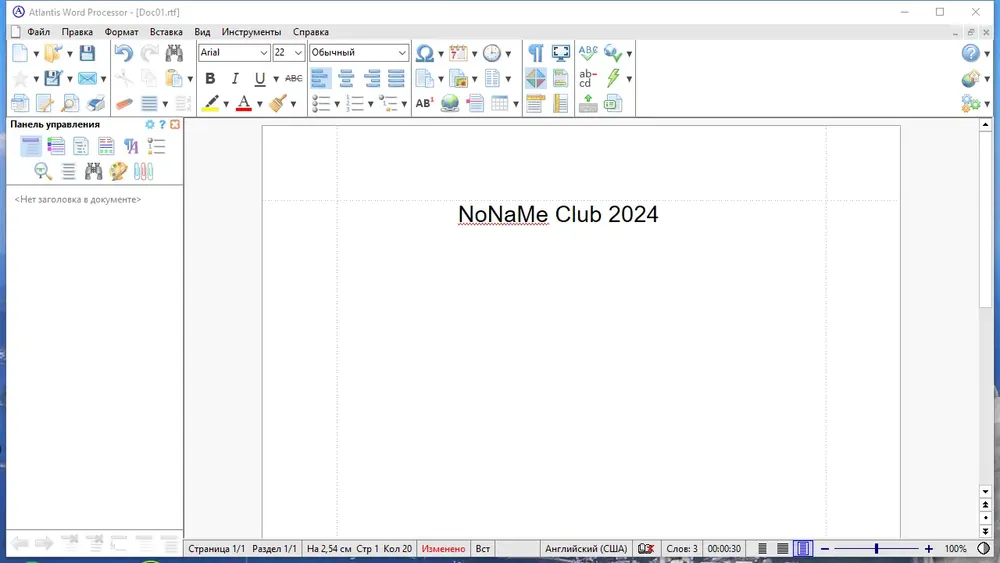The height and width of the screenshot is (563, 1000).
Task: Open control panel settings gear
Action: tap(150, 124)
